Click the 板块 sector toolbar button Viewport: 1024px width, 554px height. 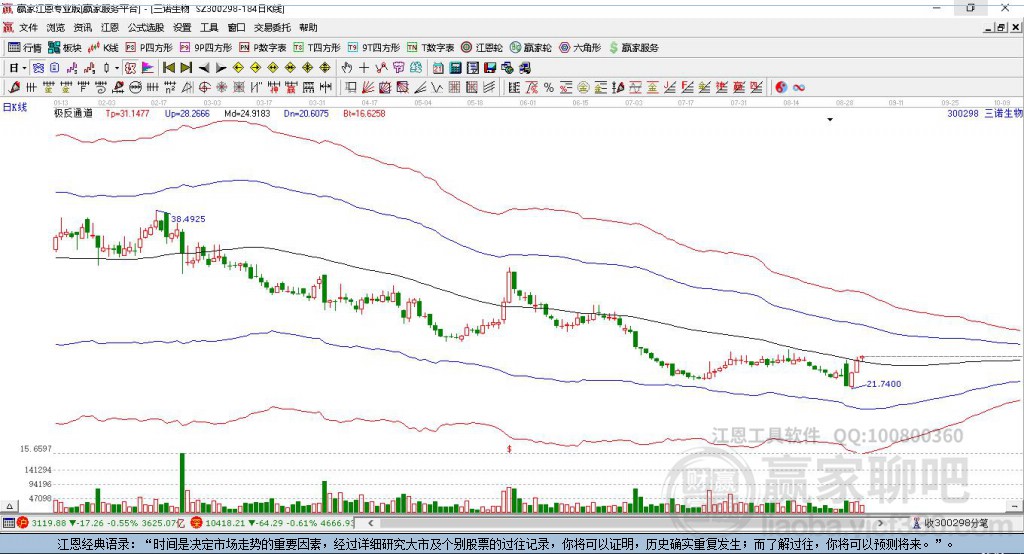tap(64, 48)
